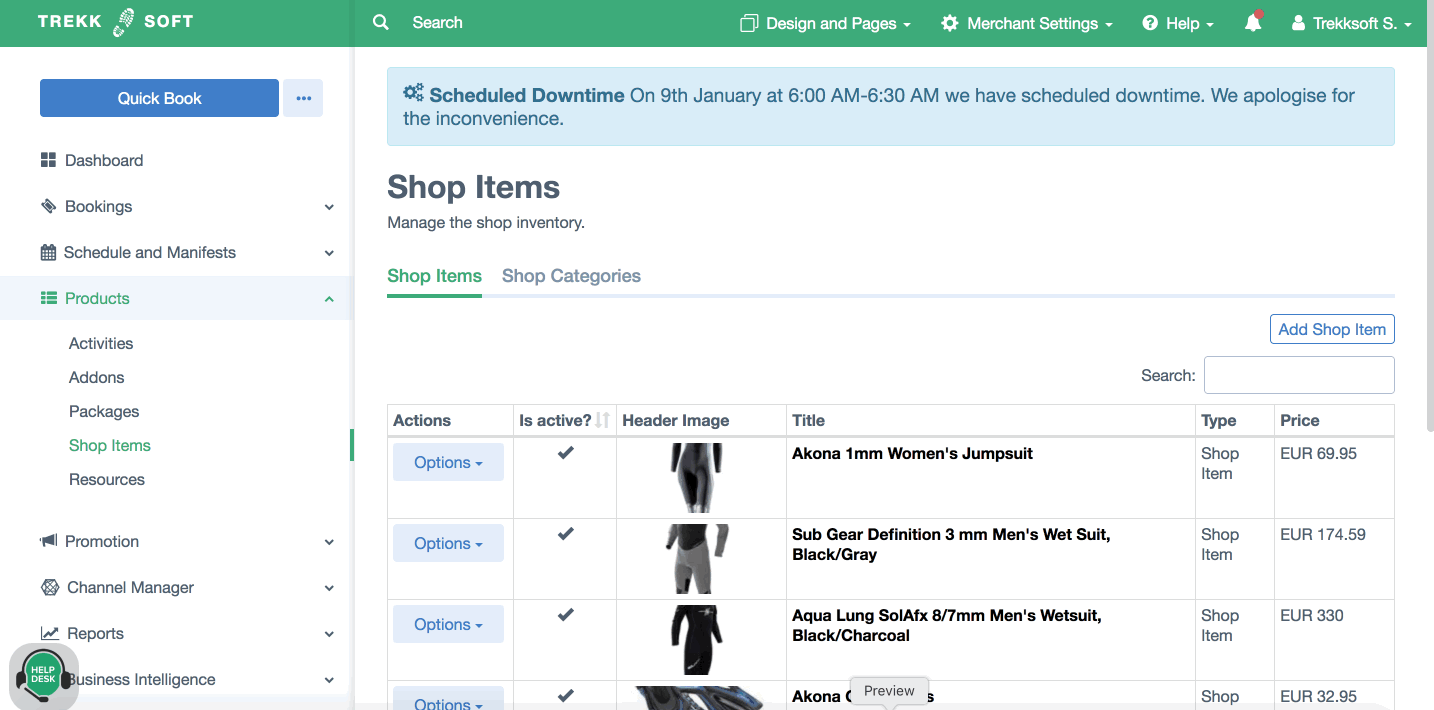1434x710 pixels.
Task: Click active checkmark for Sub Gear wet suit
Action: [566, 534]
